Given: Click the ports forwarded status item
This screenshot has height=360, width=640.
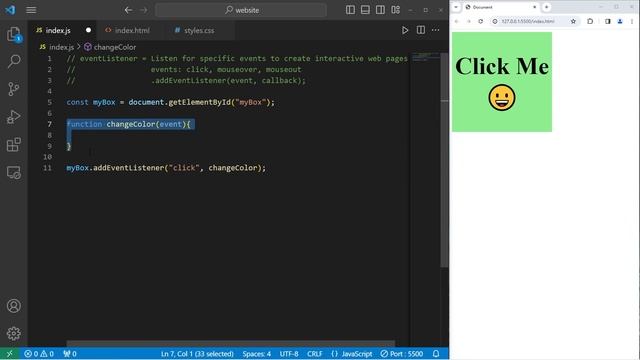Looking at the screenshot, I should [70, 353].
